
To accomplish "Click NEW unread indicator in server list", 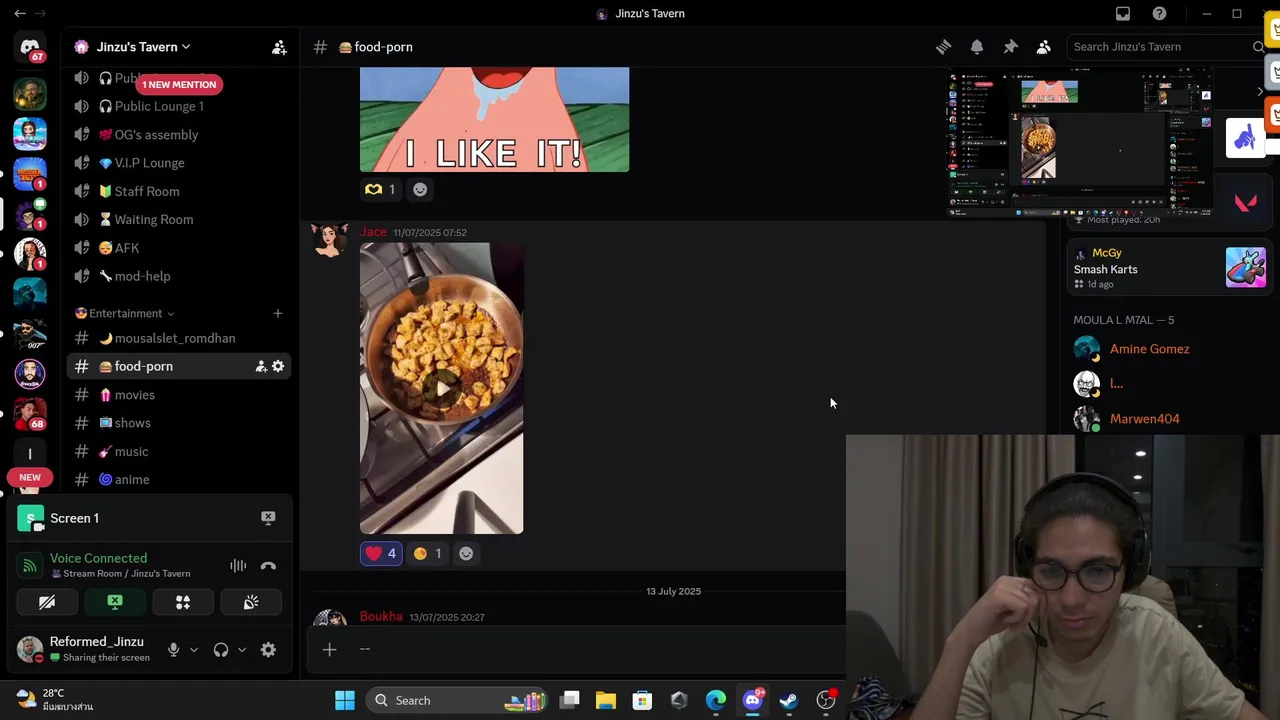I will click(x=30, y=477).
